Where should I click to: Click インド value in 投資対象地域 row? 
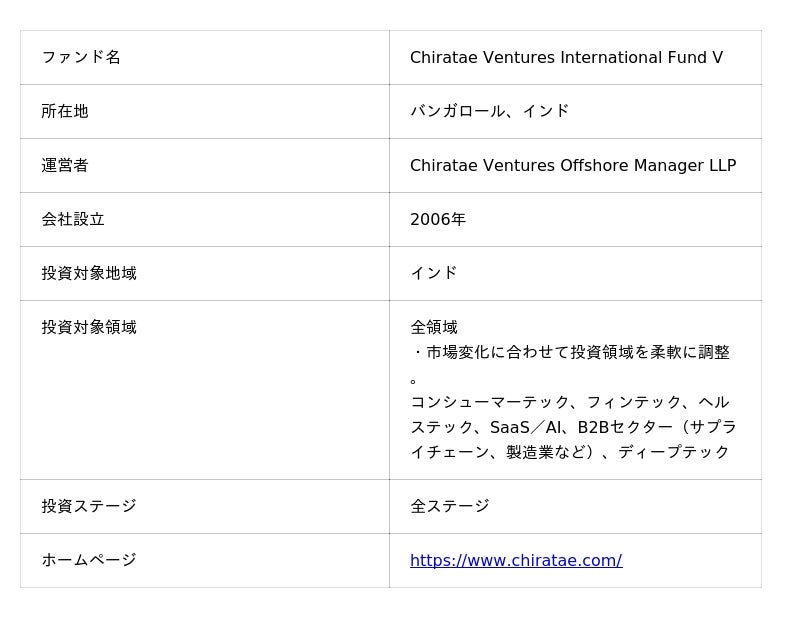click(434, 274)
